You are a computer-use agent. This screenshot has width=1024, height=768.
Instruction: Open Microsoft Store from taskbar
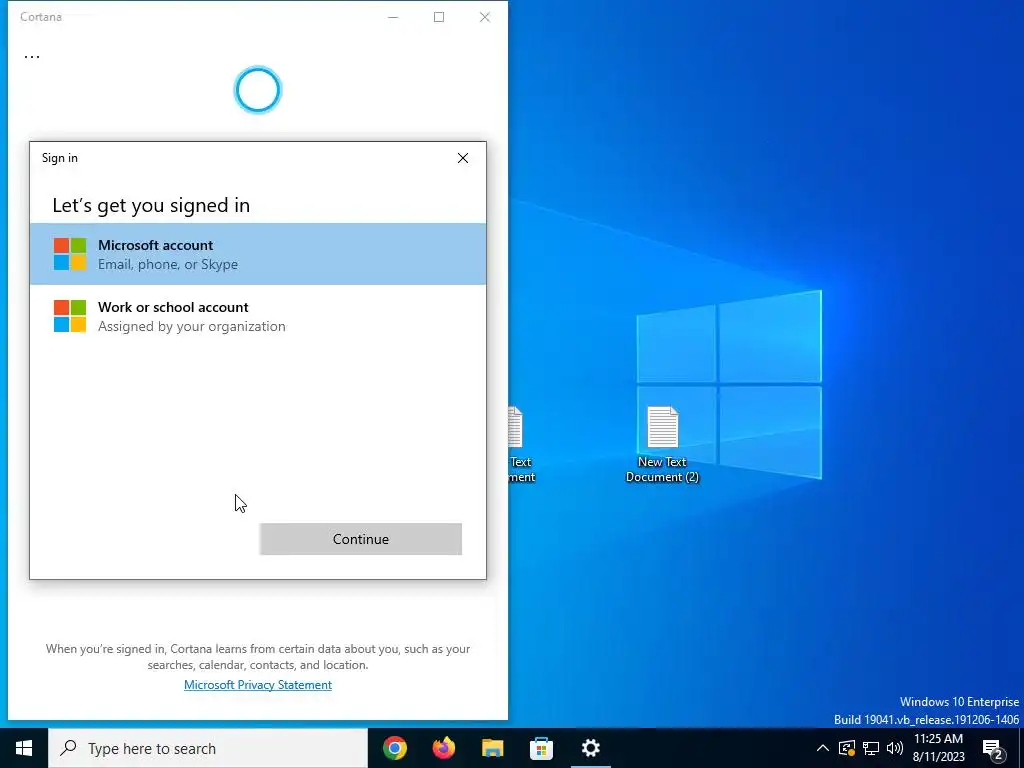pos(541,748)
